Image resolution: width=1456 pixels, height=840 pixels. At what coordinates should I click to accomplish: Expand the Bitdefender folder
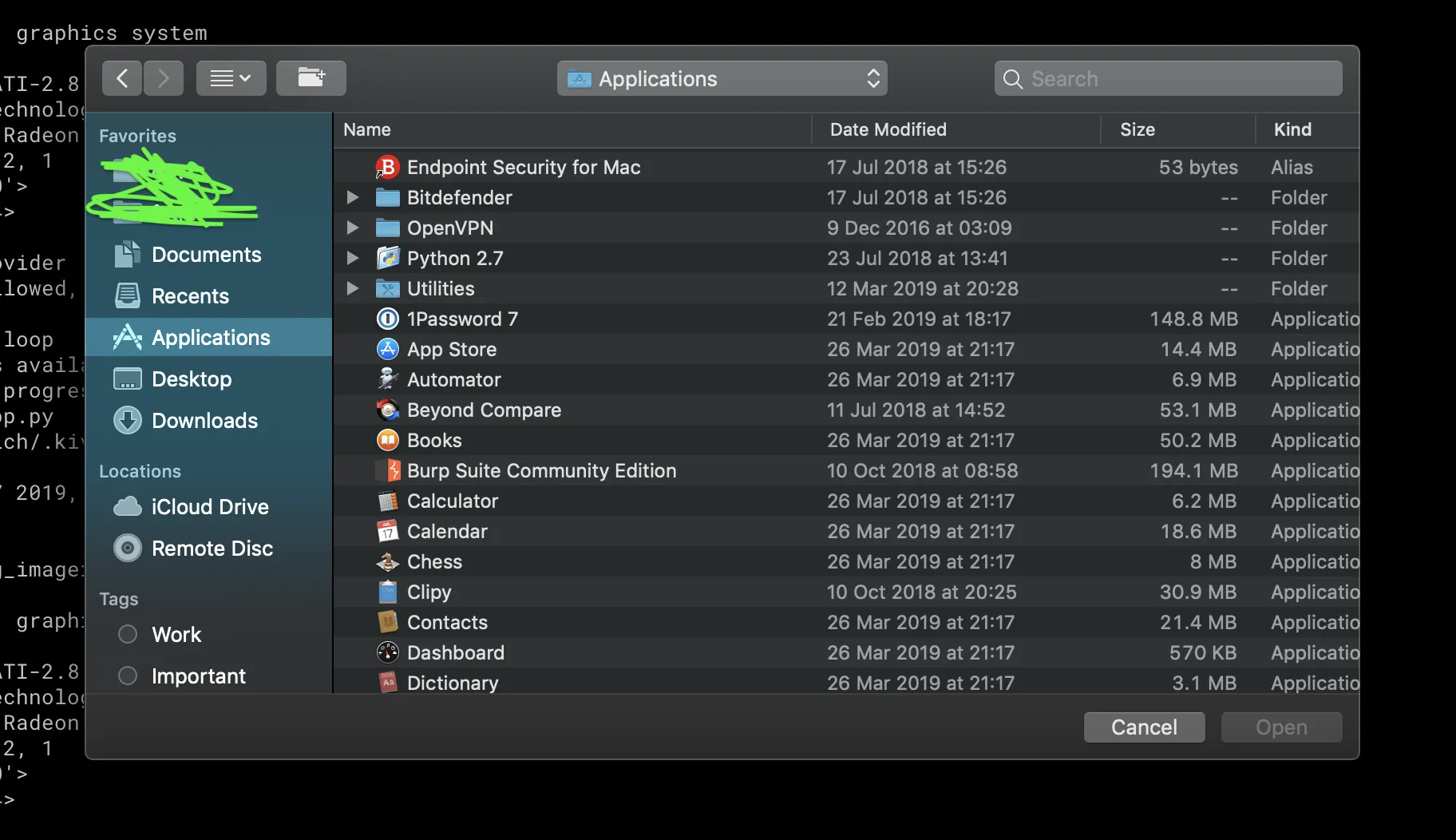pyautogui.click(x=352, y=198)
